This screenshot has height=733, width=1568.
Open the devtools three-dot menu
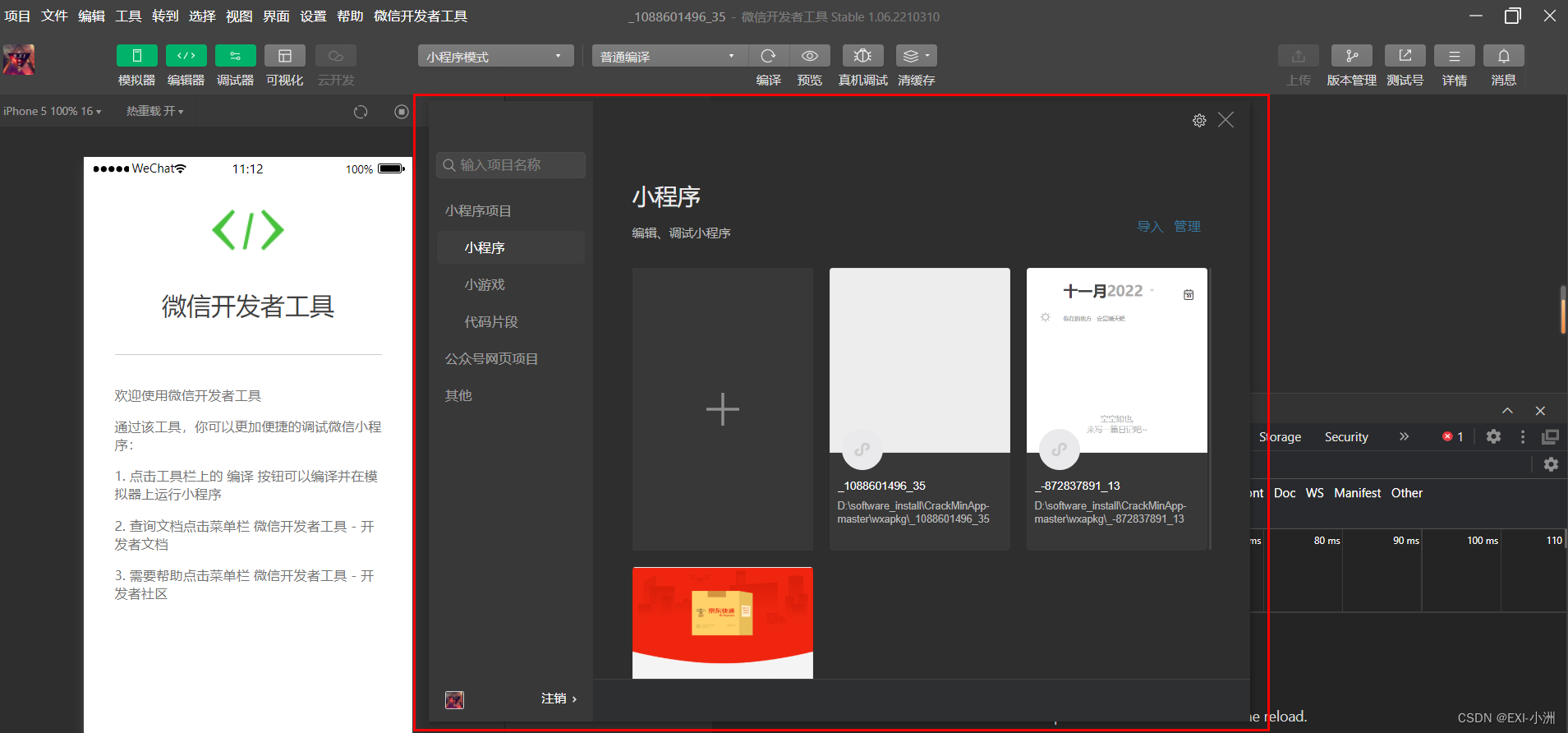1523,436
